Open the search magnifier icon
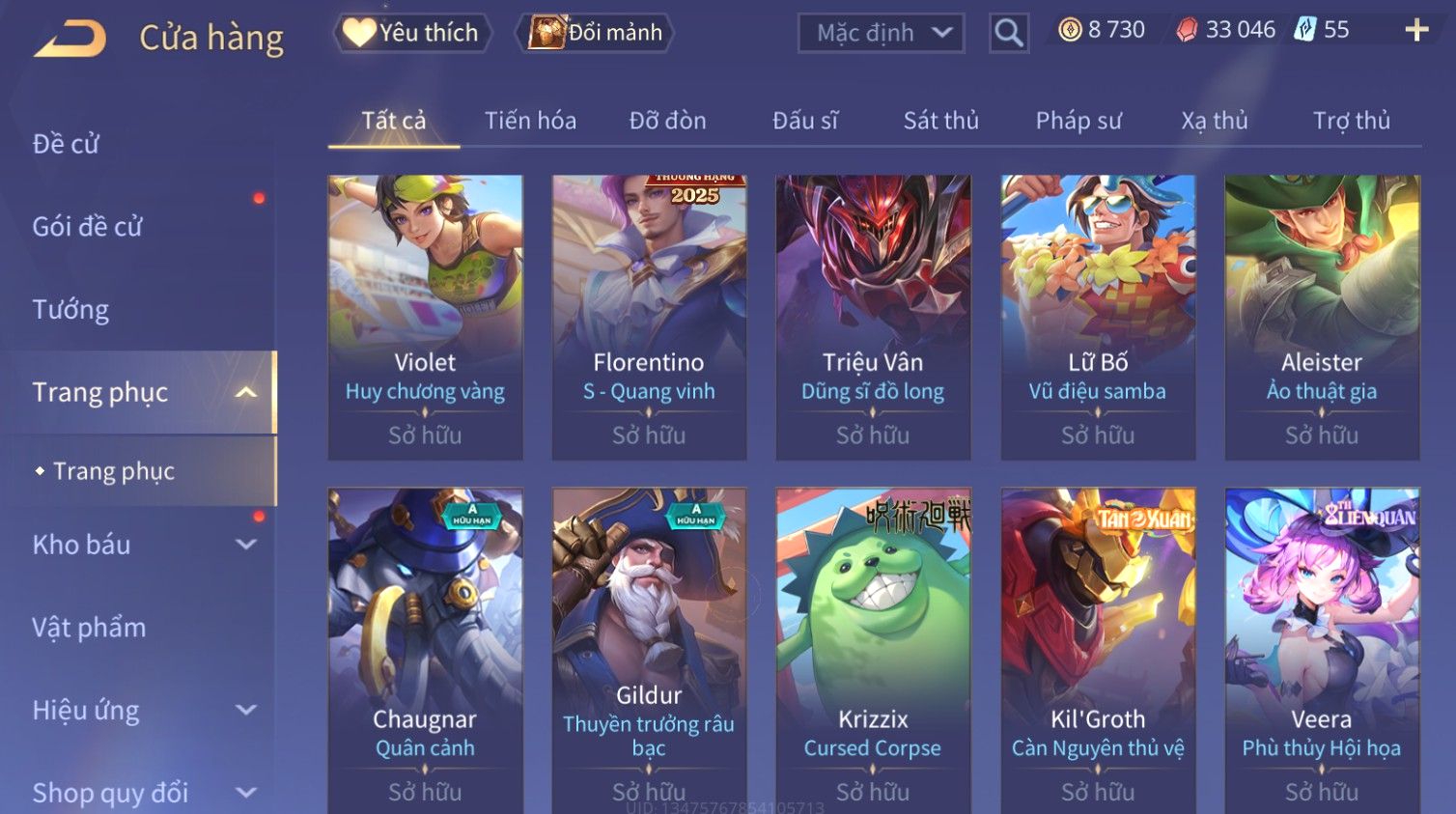The image size is (1456, 814). [1008, 33]
